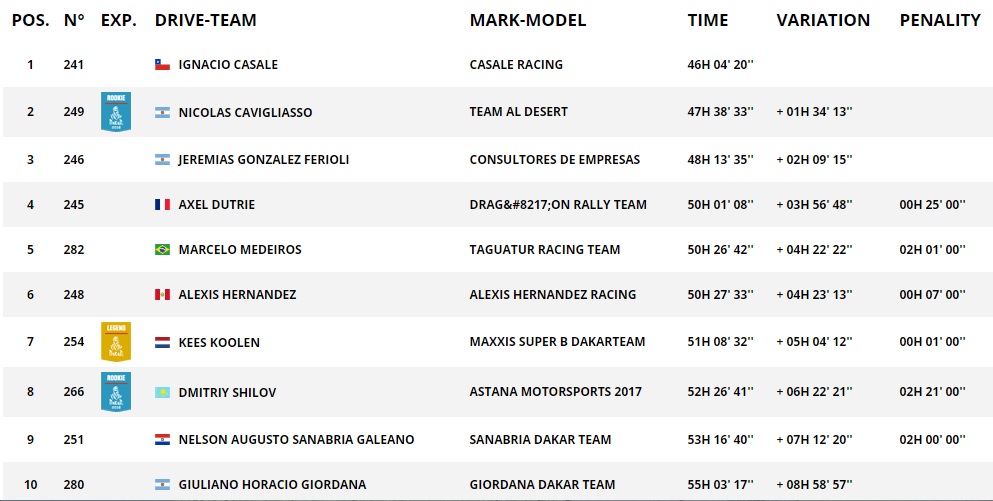Click the Rookie badge for Dmitriy Shilov
This screenshot has height=501, width=993.
pos(116,391)
